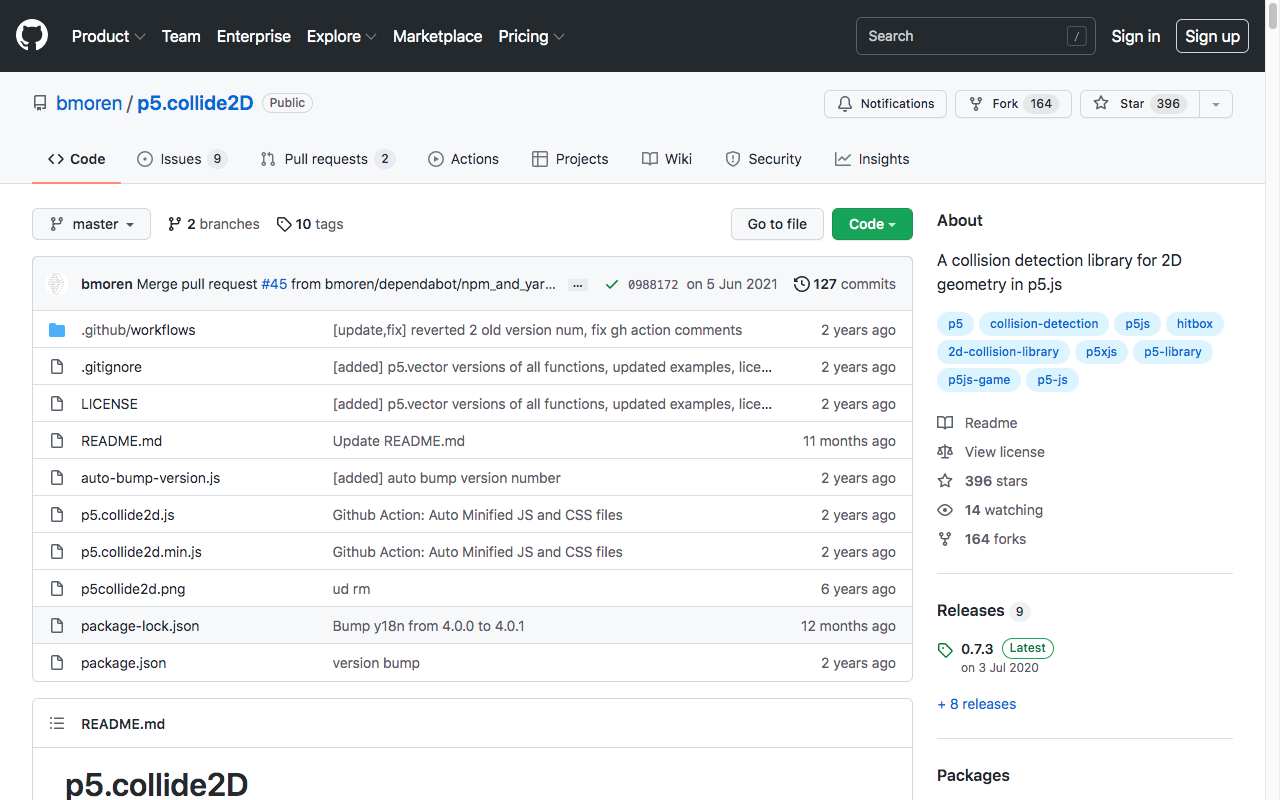Click the collision-detection topic tag
The image size is (1280, 800).
click(1044, 324)
